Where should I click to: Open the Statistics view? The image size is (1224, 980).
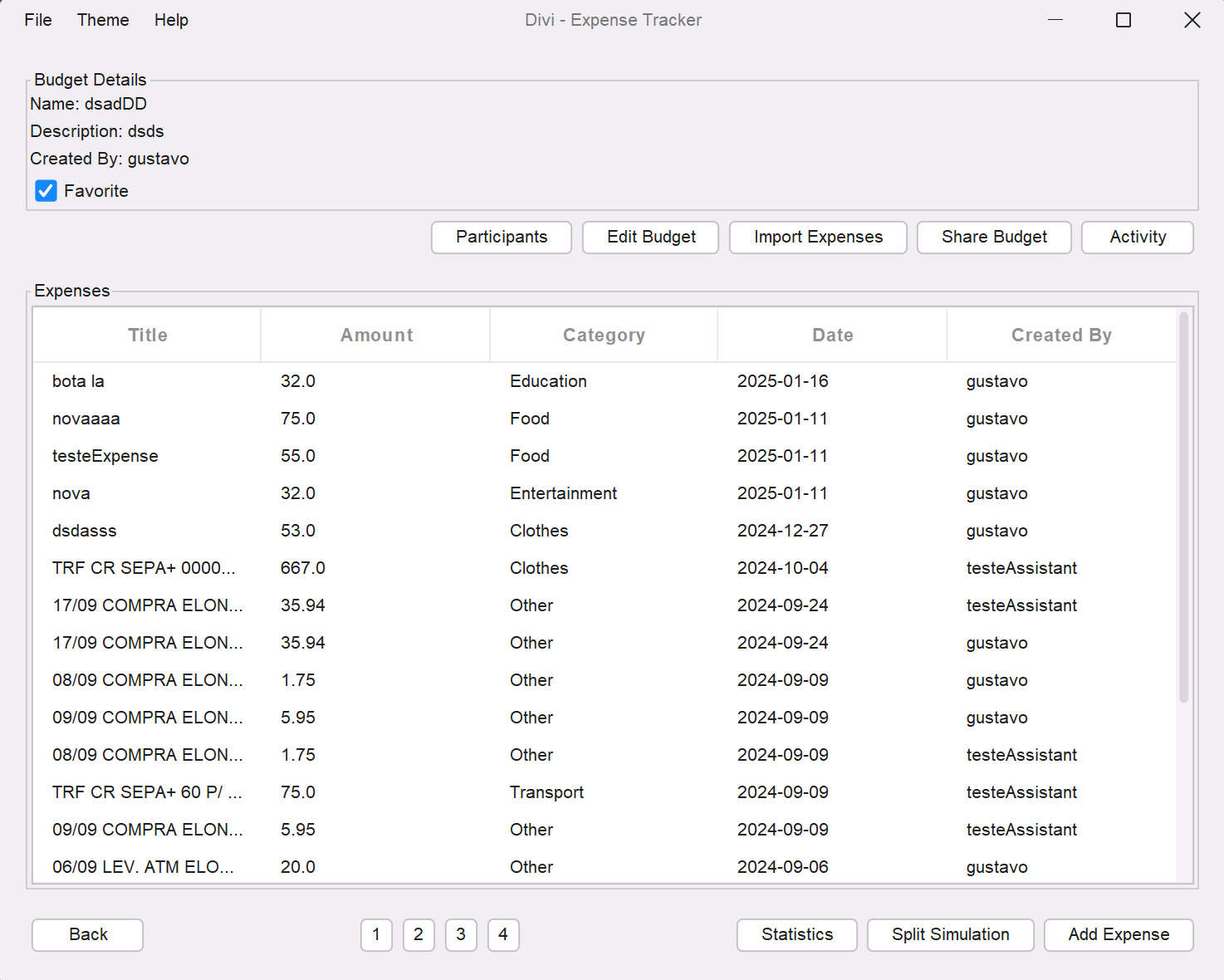click(x=797, y=935)
